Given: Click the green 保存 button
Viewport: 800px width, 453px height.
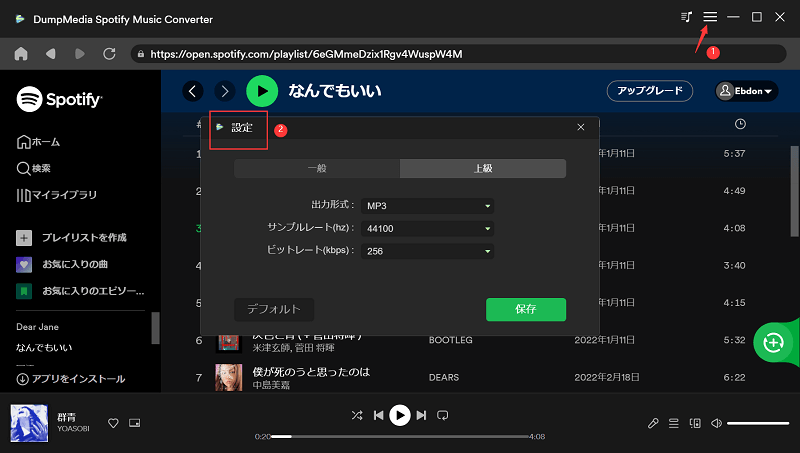Looking at the screenshot, I should tap(526, 309).
